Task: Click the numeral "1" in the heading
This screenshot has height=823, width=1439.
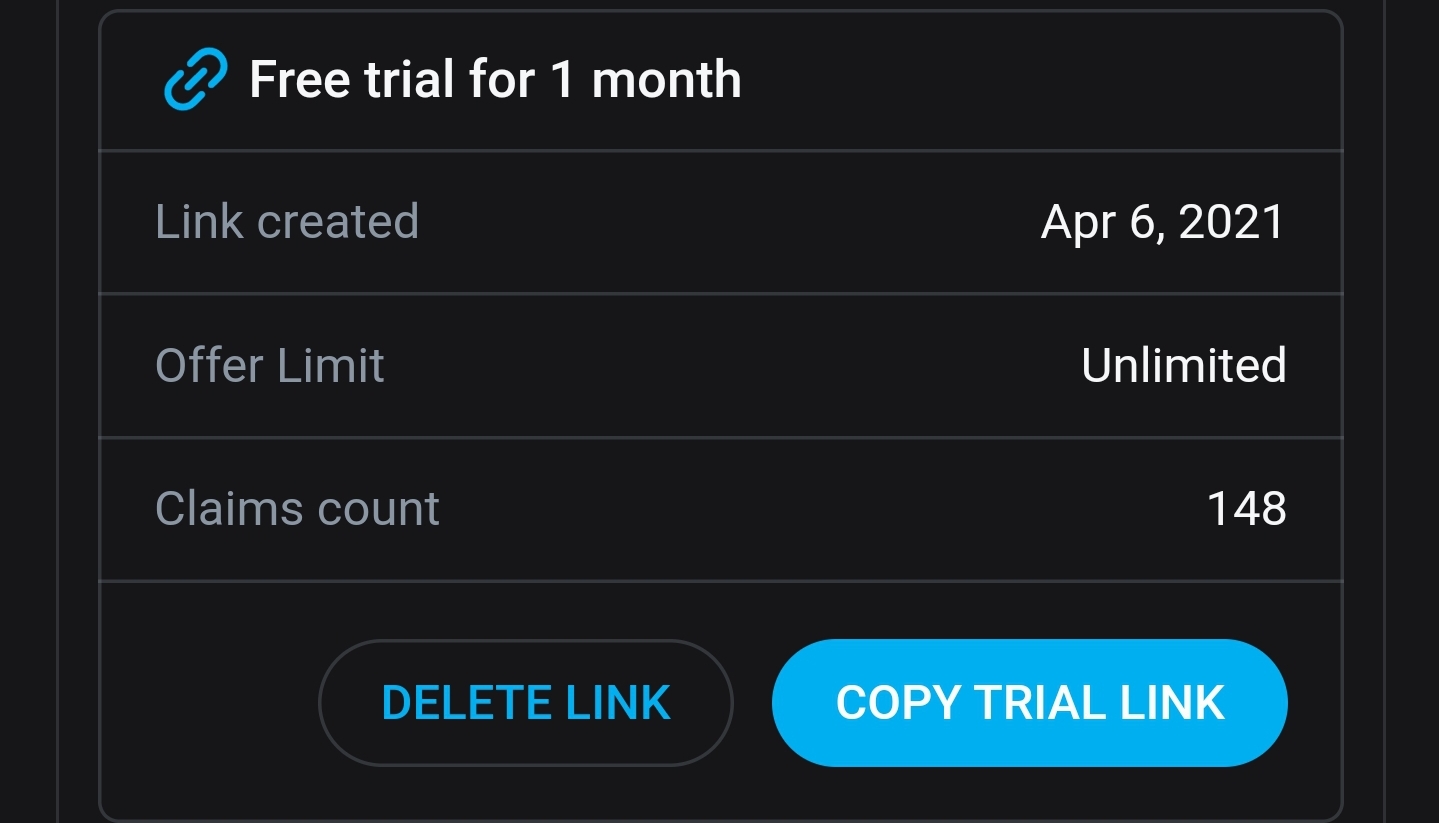Action: click(562, 80)
